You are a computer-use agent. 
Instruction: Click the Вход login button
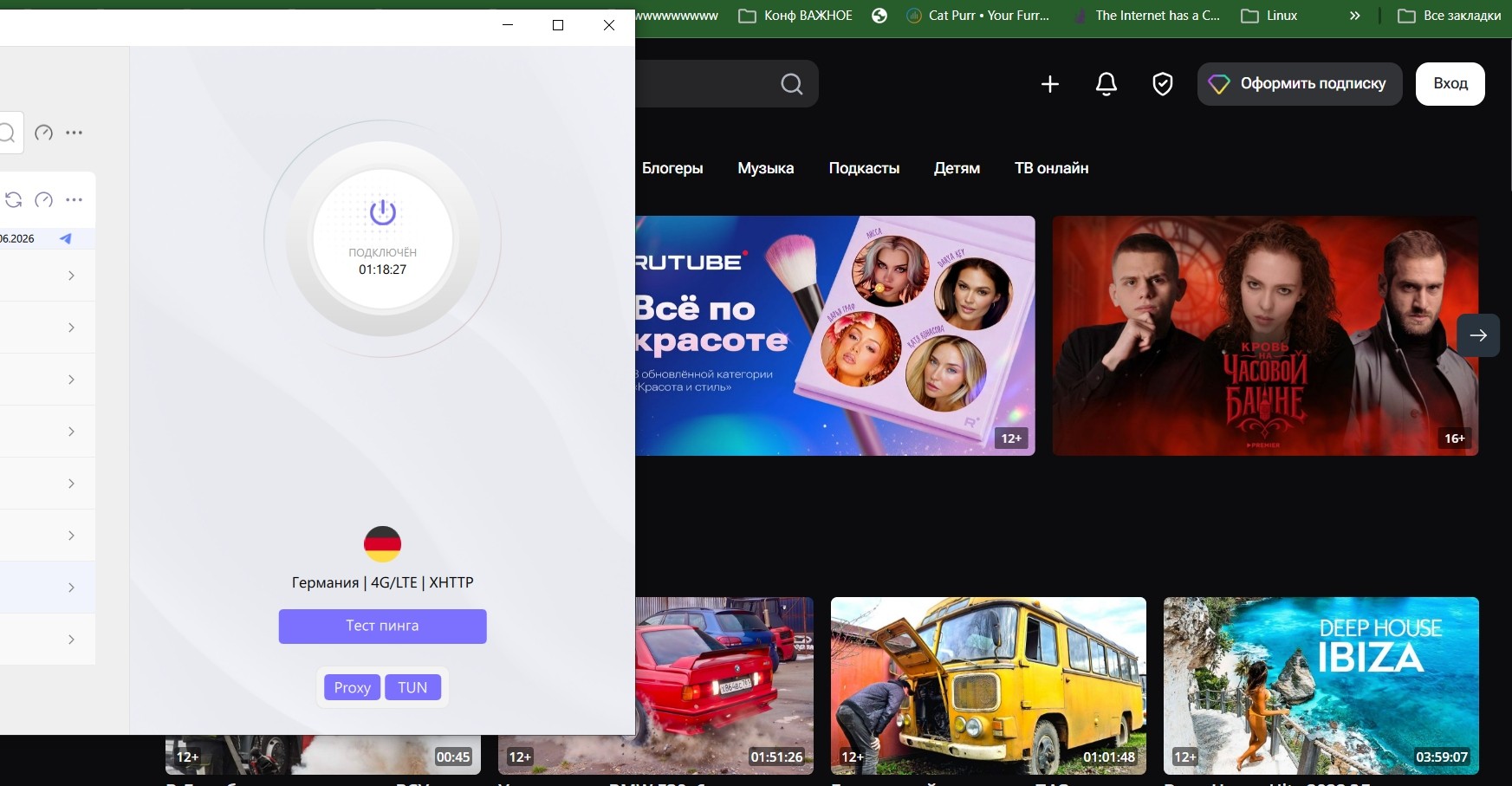coord(1450,84)
